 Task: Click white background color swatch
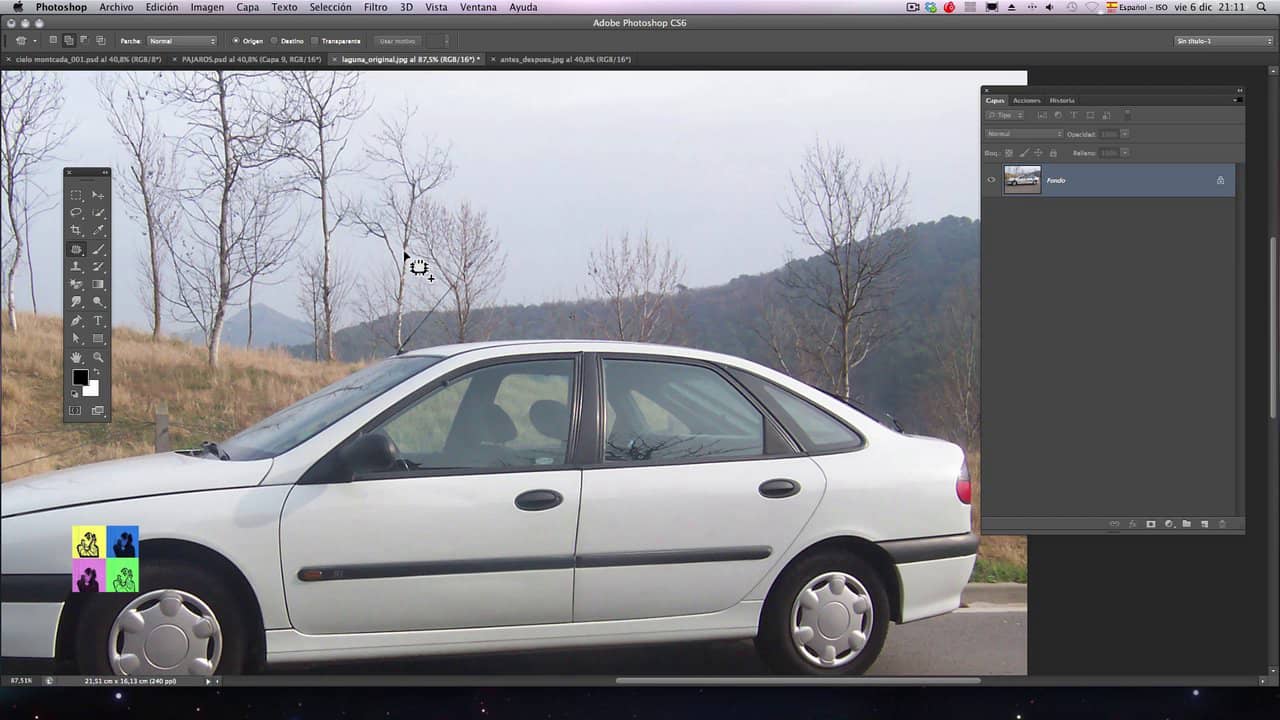pyautogui.click(x=94, y=391)
